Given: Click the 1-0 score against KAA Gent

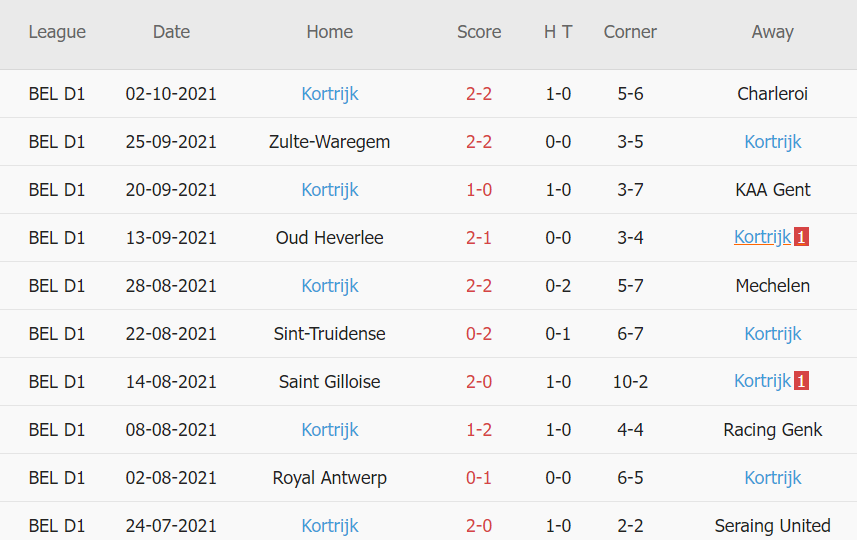Looking at the screenshot, I should (479, 190).
